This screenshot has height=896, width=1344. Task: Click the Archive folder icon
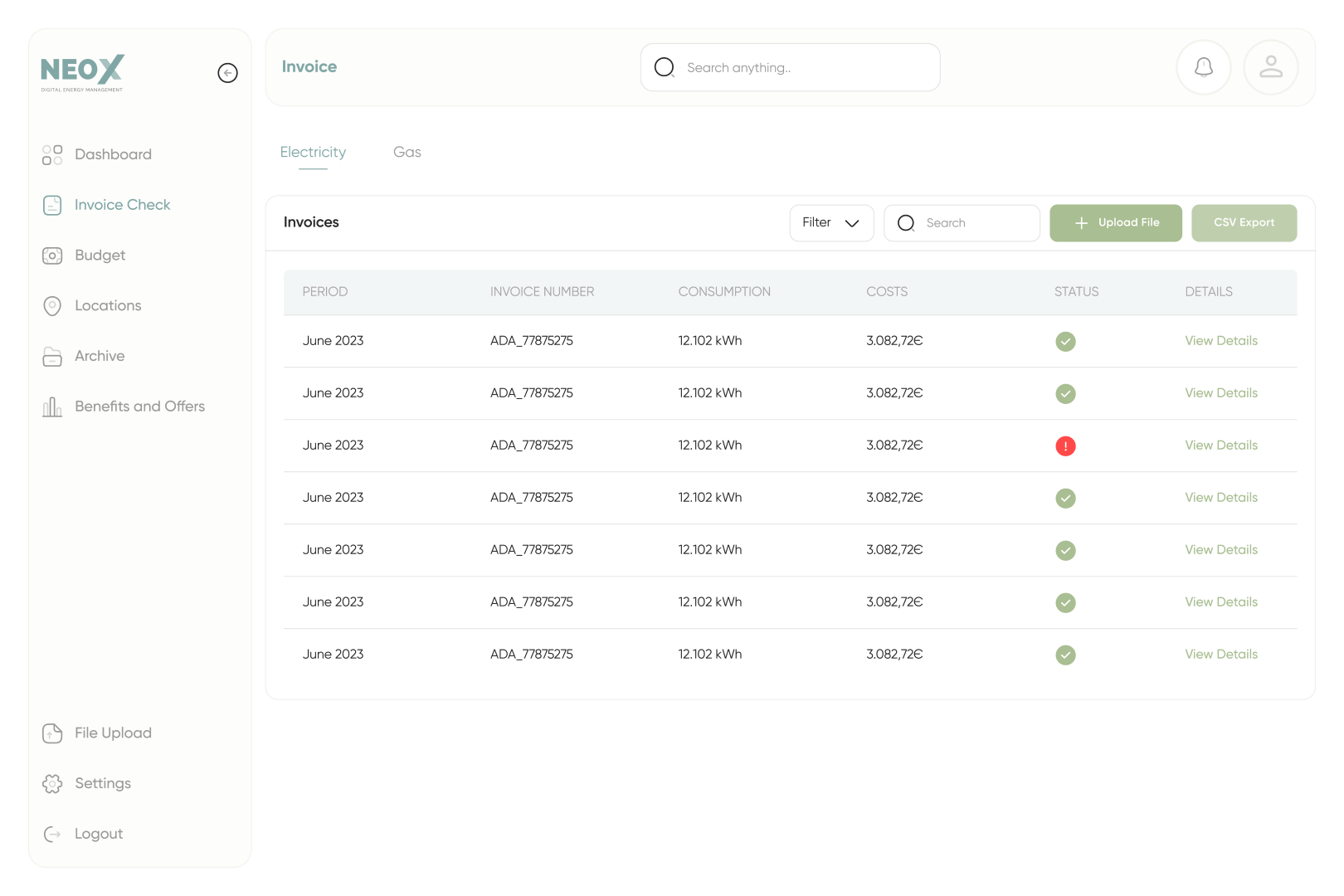point(52,357)
